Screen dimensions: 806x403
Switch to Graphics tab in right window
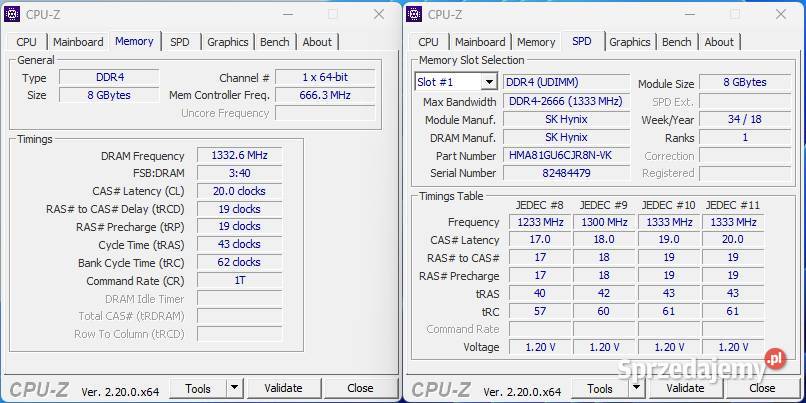coord(630,42)
